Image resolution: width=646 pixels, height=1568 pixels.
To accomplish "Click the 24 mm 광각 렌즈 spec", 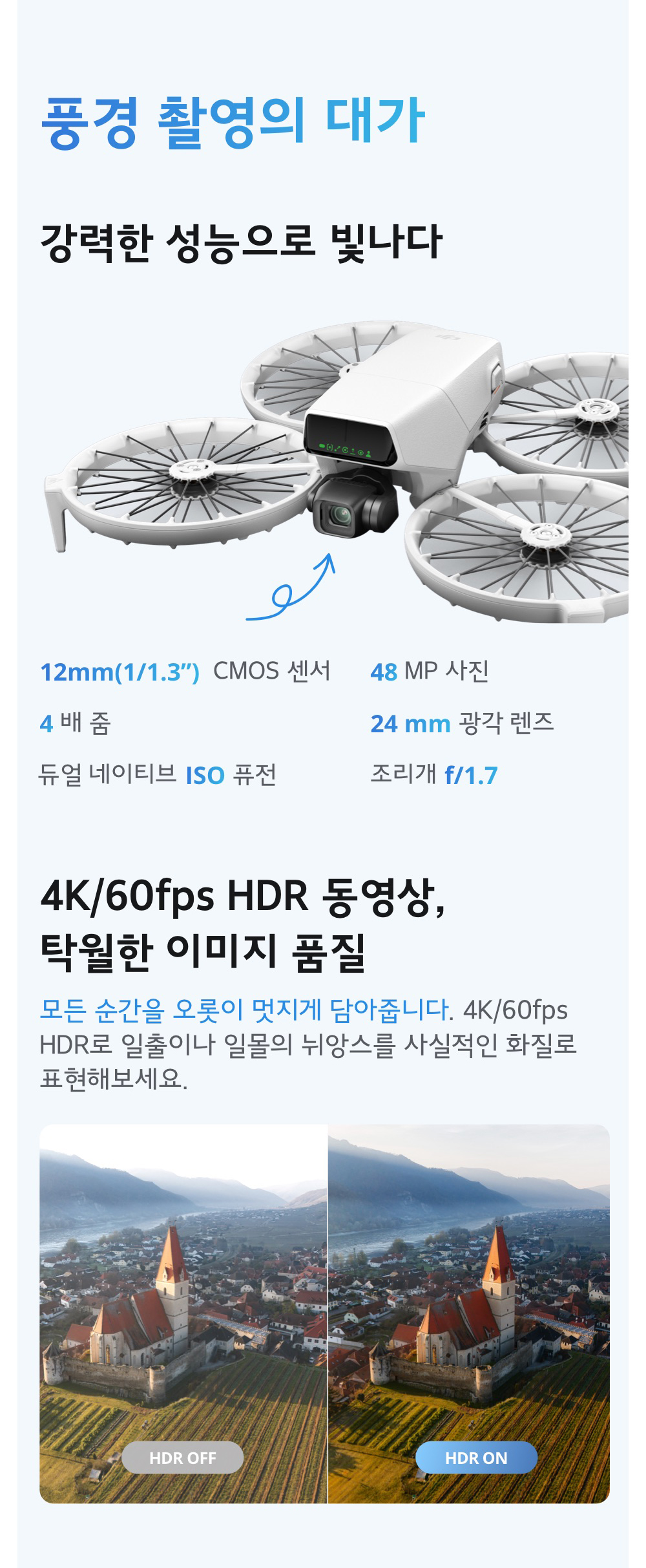I will (x=463, y=723).
